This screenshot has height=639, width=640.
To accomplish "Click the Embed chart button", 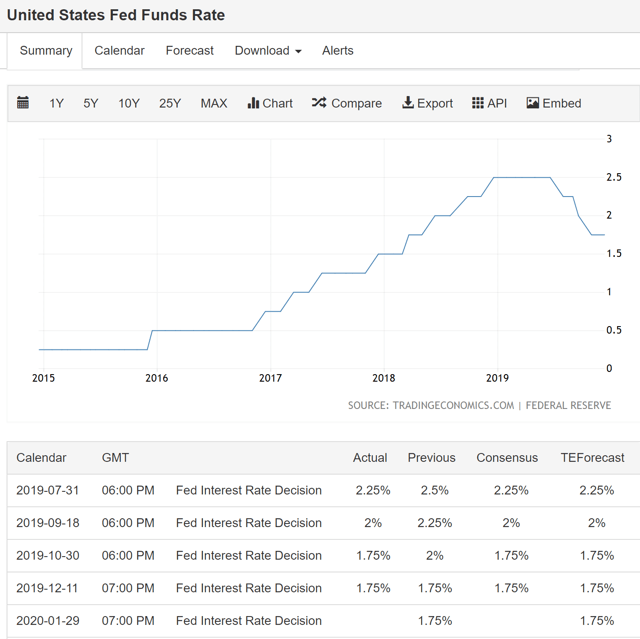I will point(553,103).
